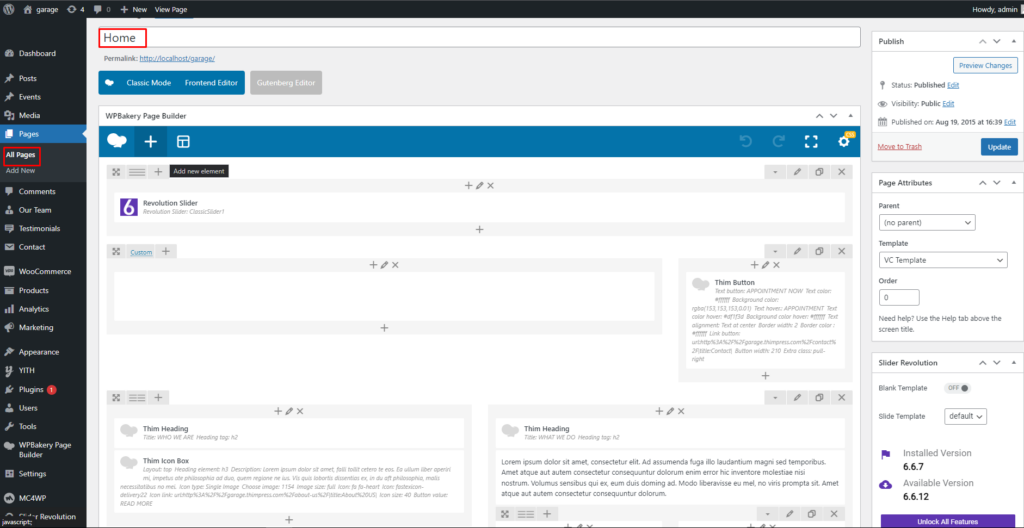Click Preview Changes button

(x=985, y=65)
